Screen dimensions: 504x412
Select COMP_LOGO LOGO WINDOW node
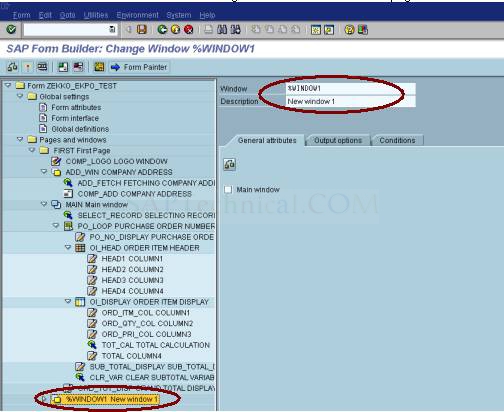coord(116,161)
